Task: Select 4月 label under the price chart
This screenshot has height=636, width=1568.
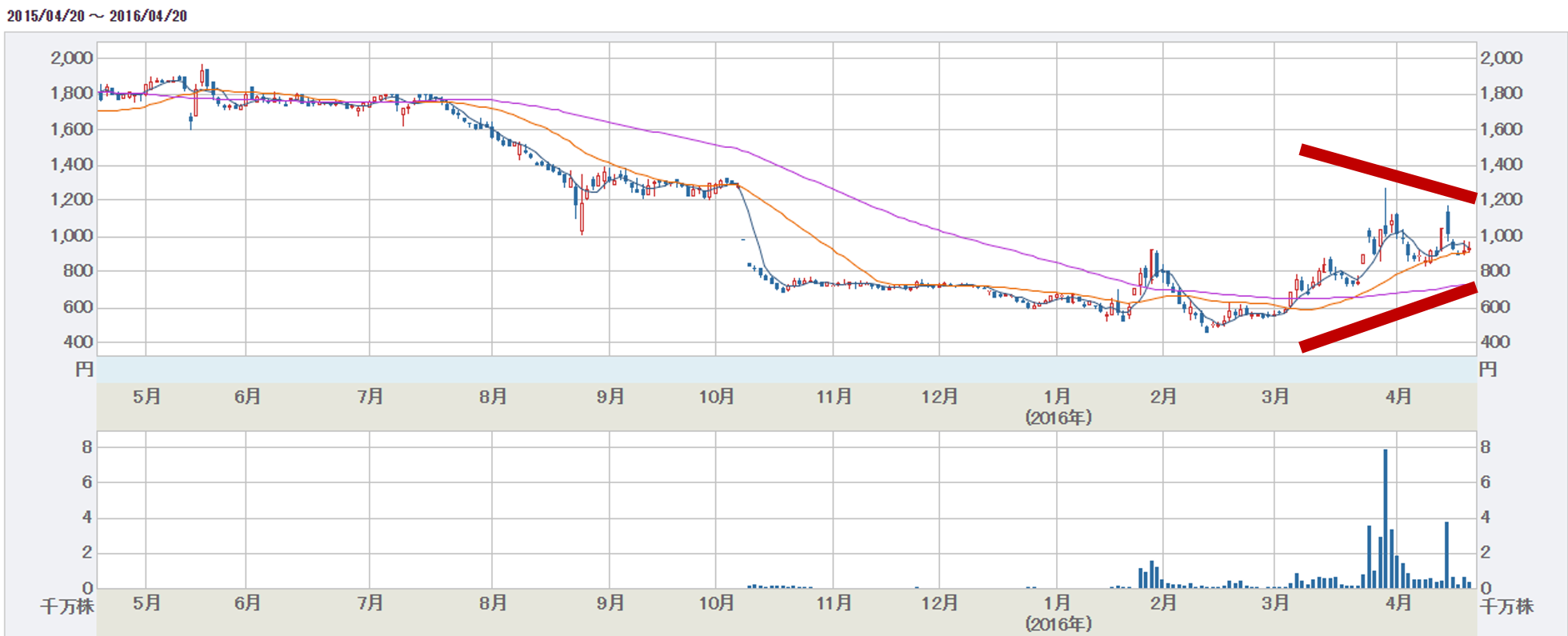Action: click(x=1398, y=396)
